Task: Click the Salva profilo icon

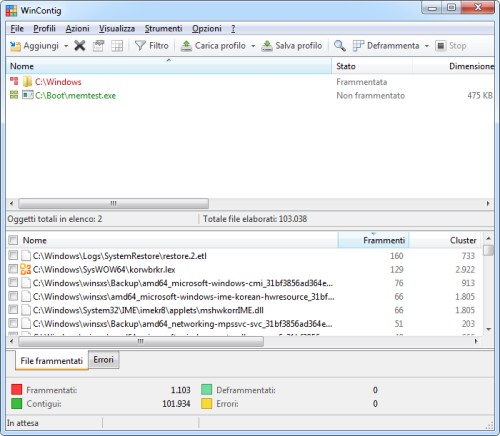Action: [267, 46]
